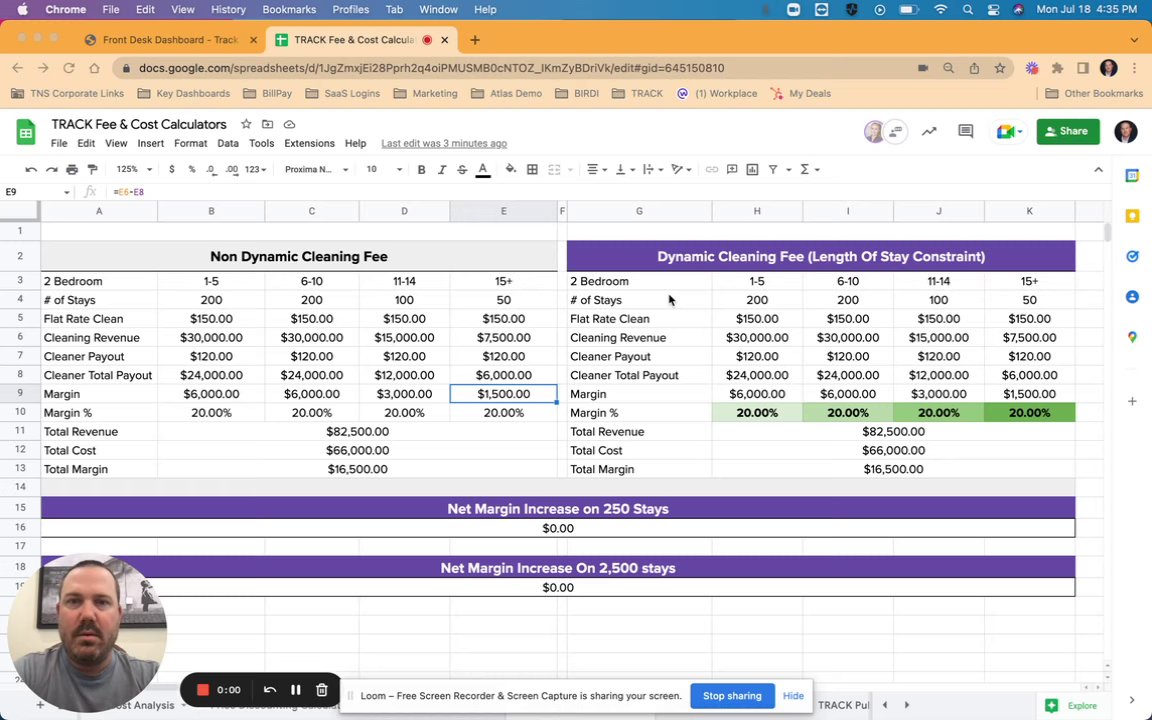The width and height of the screenshot is (1152, 720).
Task: Open Last edit was 3 minutes ago
Action: coord(444,143)
